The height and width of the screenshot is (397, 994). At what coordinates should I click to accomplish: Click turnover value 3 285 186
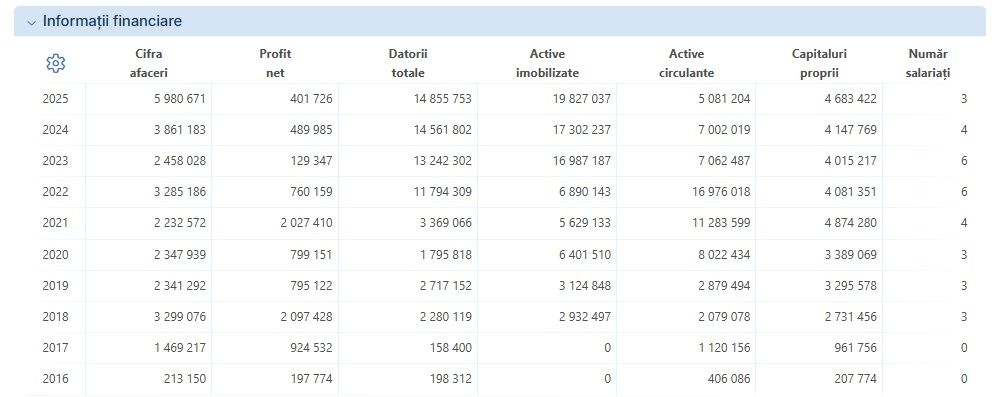(x=179, y=192)
